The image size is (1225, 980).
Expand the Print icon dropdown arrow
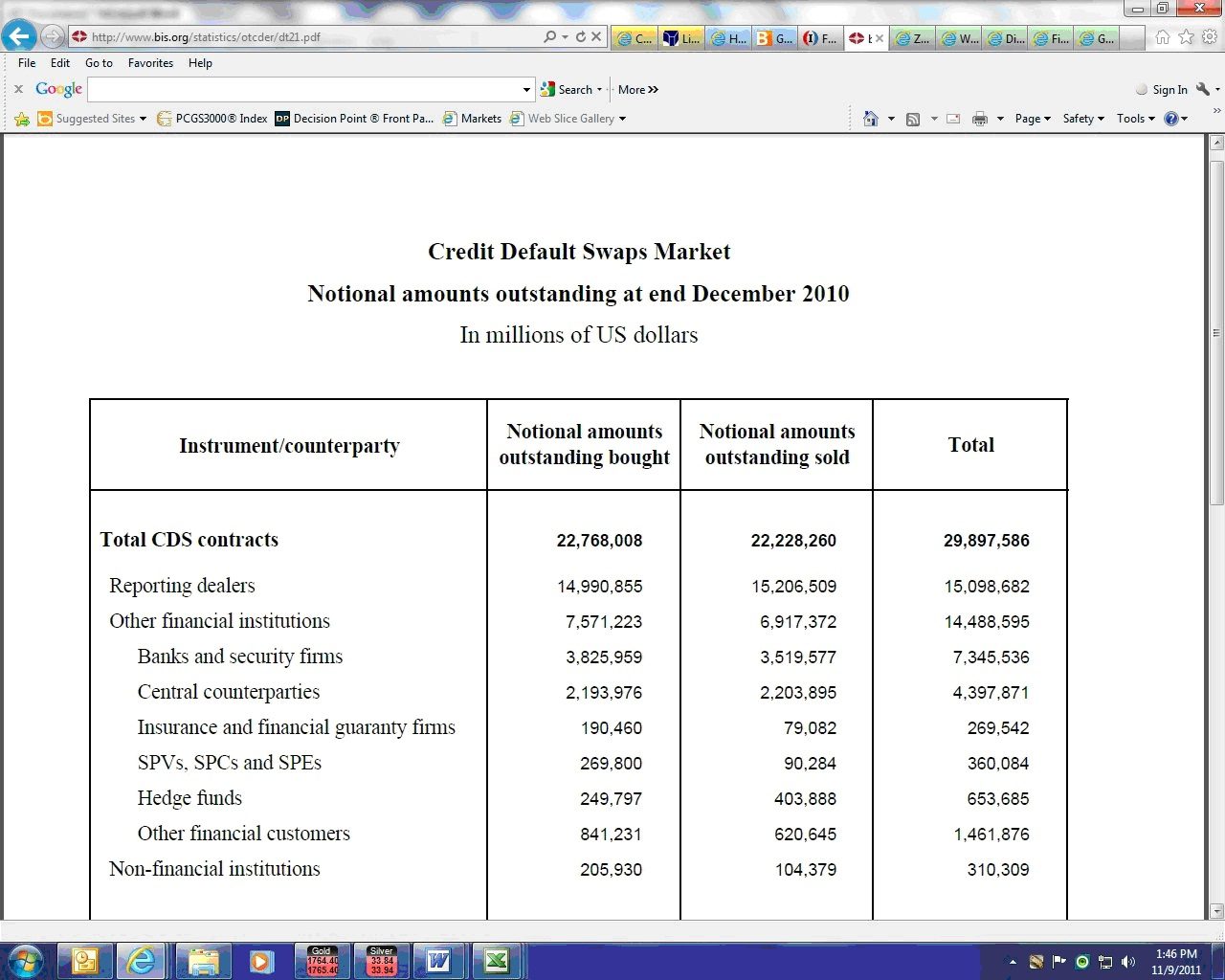pyautogui.click(x=1000, y=119)
